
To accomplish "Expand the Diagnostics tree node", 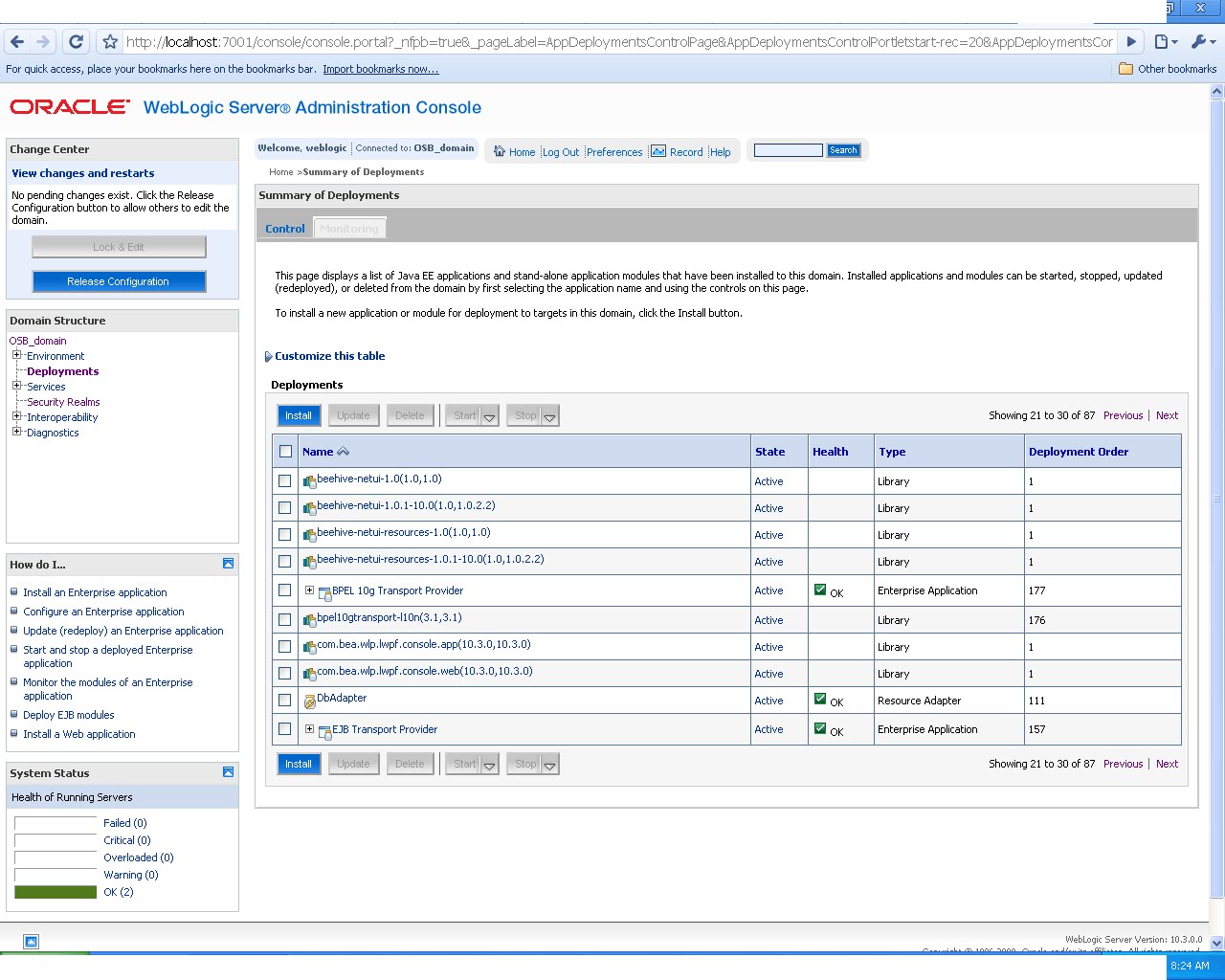I will point(16,432).
